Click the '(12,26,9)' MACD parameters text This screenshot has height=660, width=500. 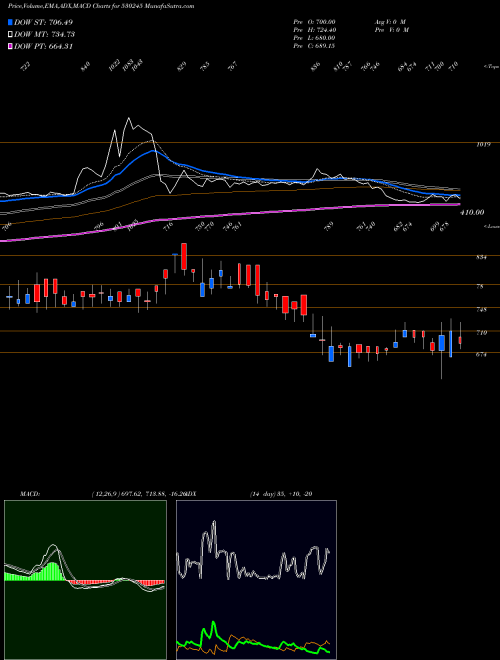pyautogui.click(x=105, y=494)
